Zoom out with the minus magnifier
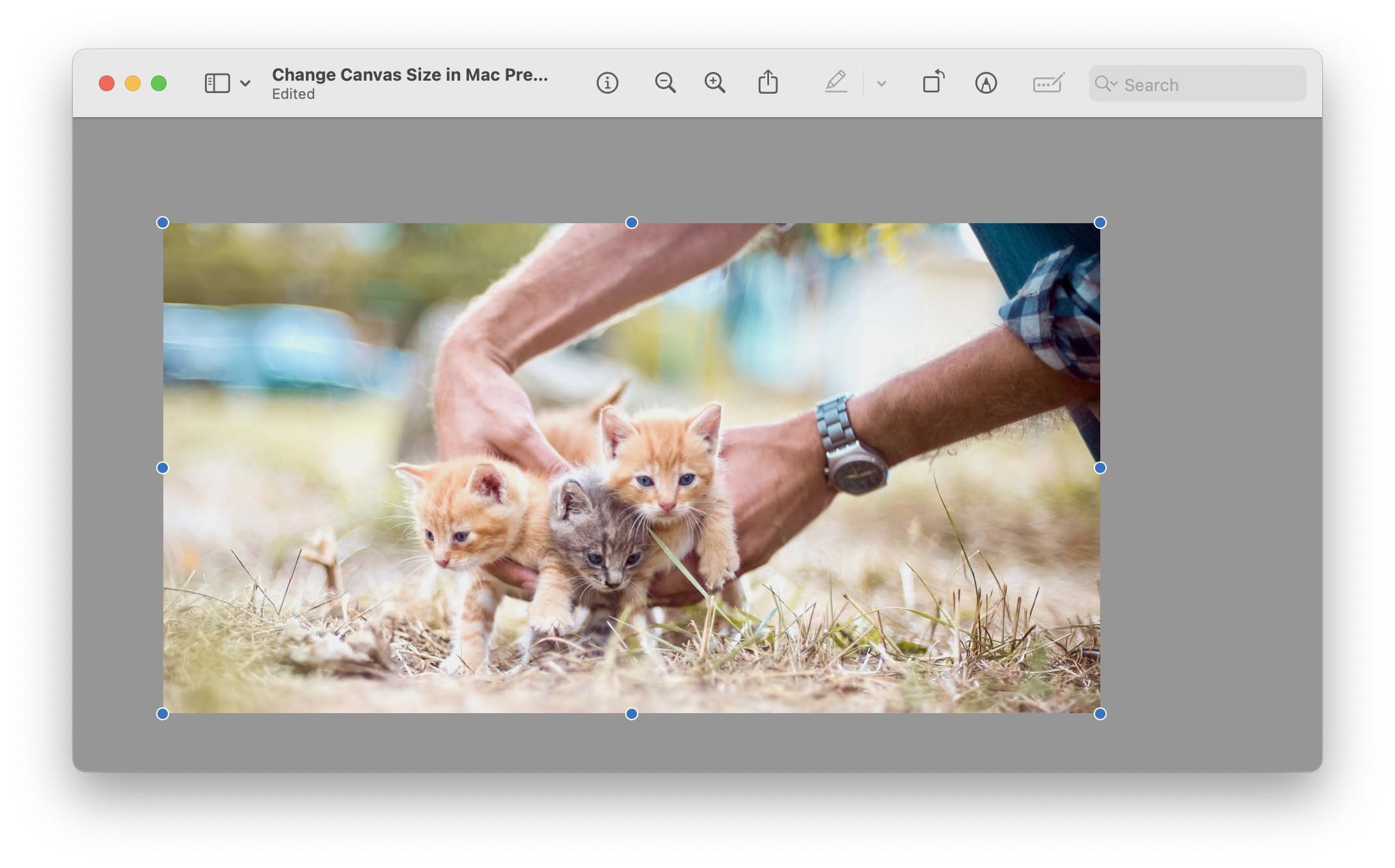 point(665,83)
